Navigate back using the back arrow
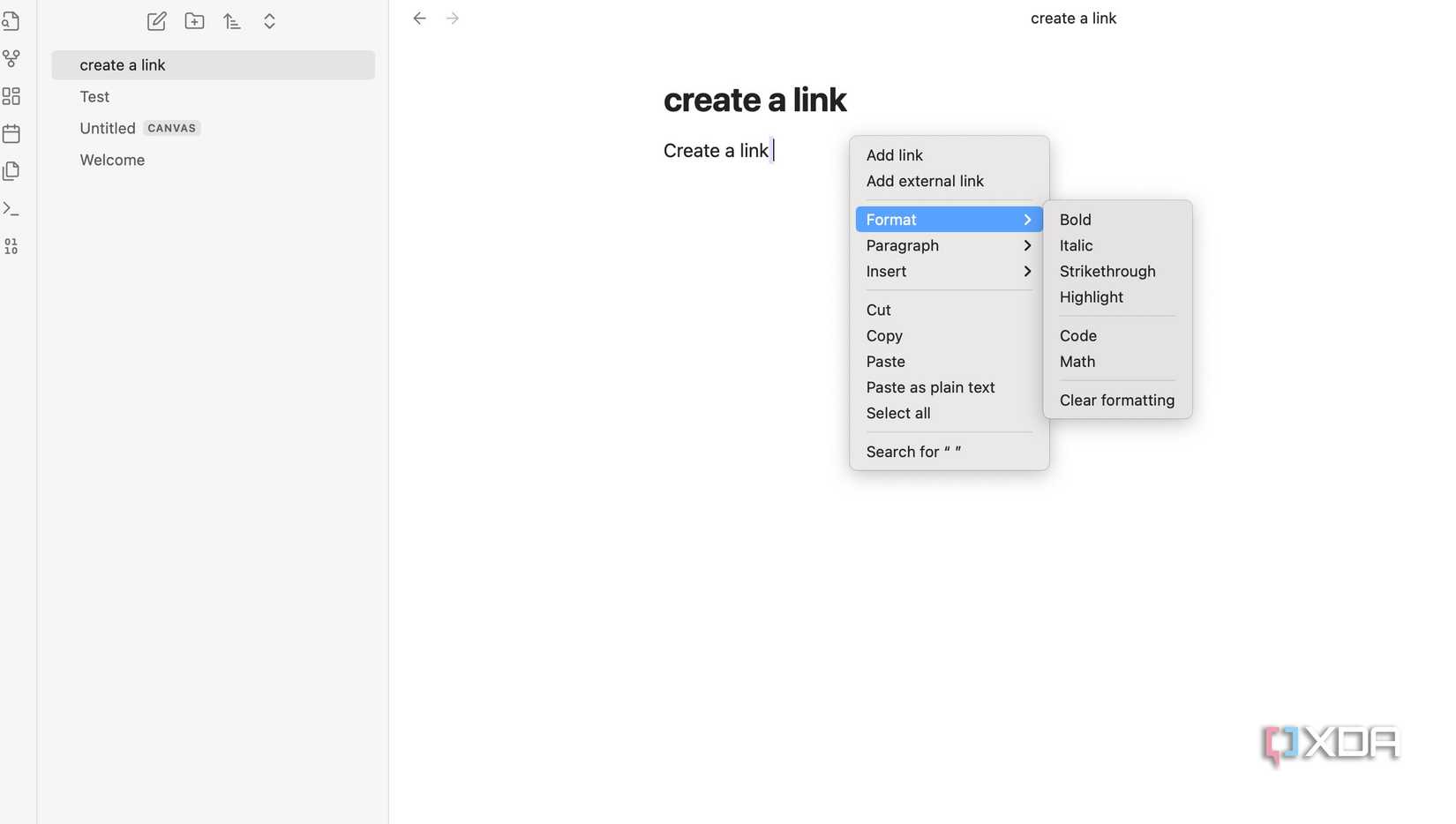The height and width of the screenshot is (824, 1456). coord(419,18)
